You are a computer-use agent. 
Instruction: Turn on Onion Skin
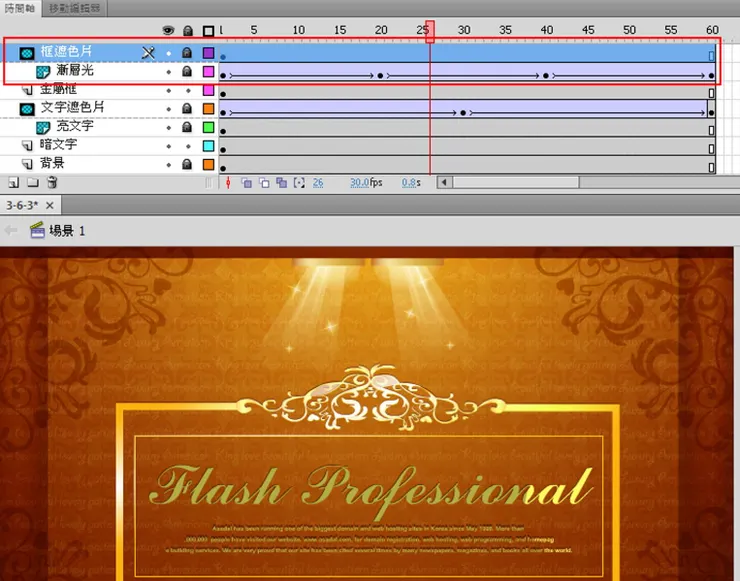point(246,183)
